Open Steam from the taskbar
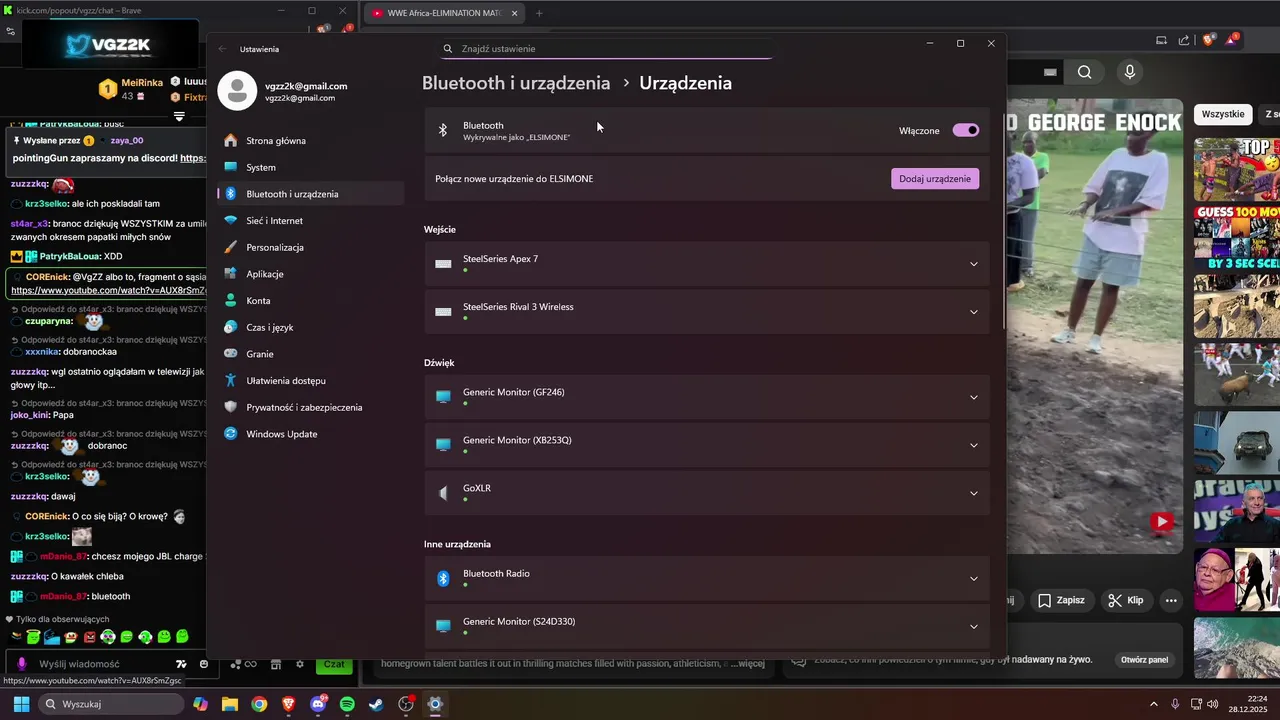1280x720 pixels. pyautogui.click(x=376, y=704)
